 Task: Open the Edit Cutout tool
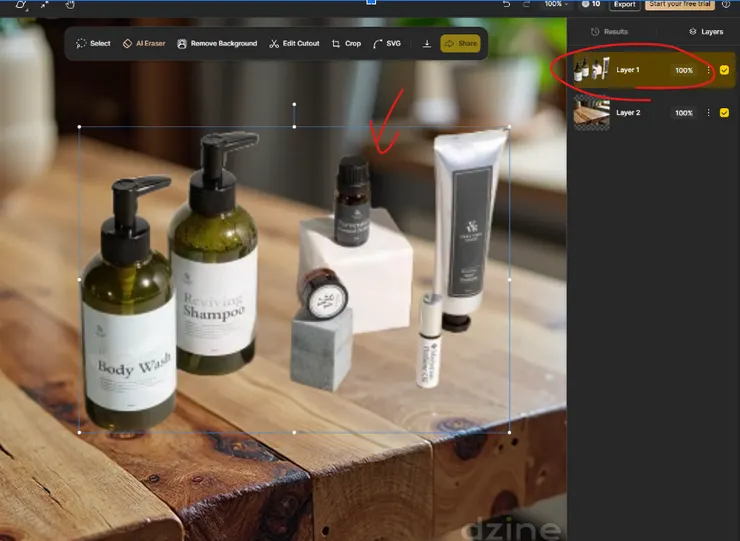click(294, 43)
